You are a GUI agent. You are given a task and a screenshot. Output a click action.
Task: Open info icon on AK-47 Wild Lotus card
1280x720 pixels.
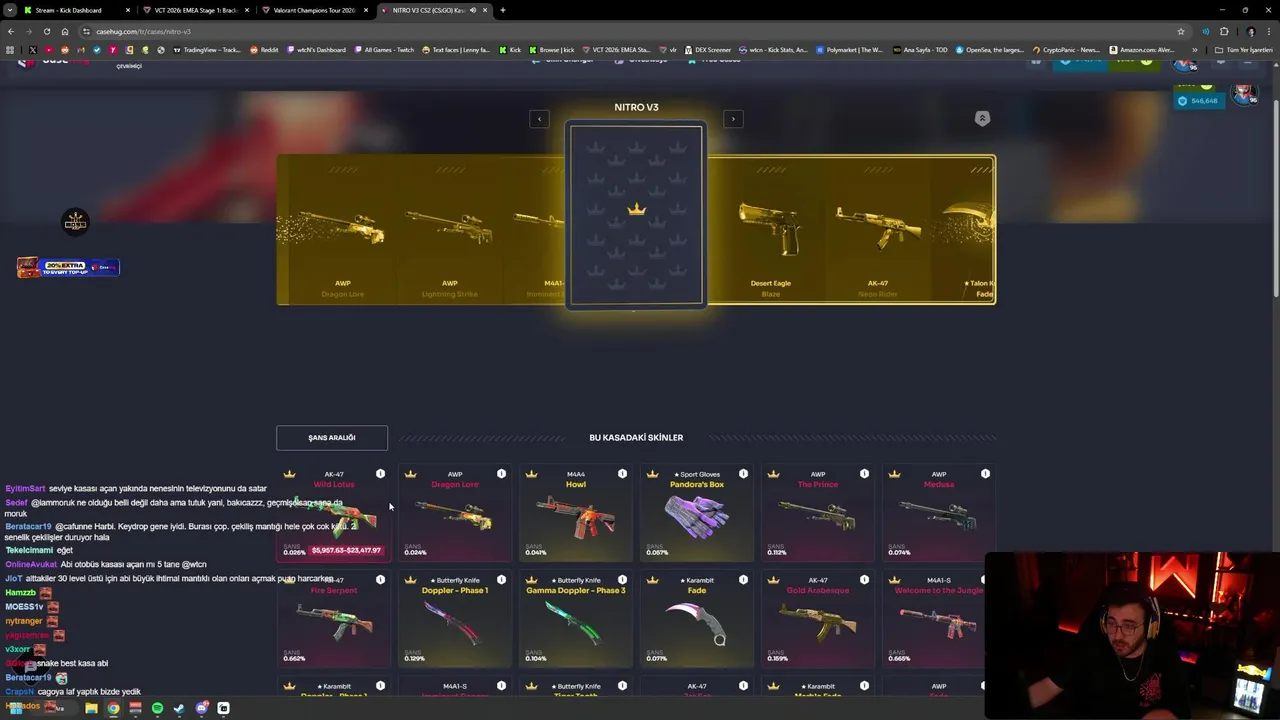pos(380,474)
